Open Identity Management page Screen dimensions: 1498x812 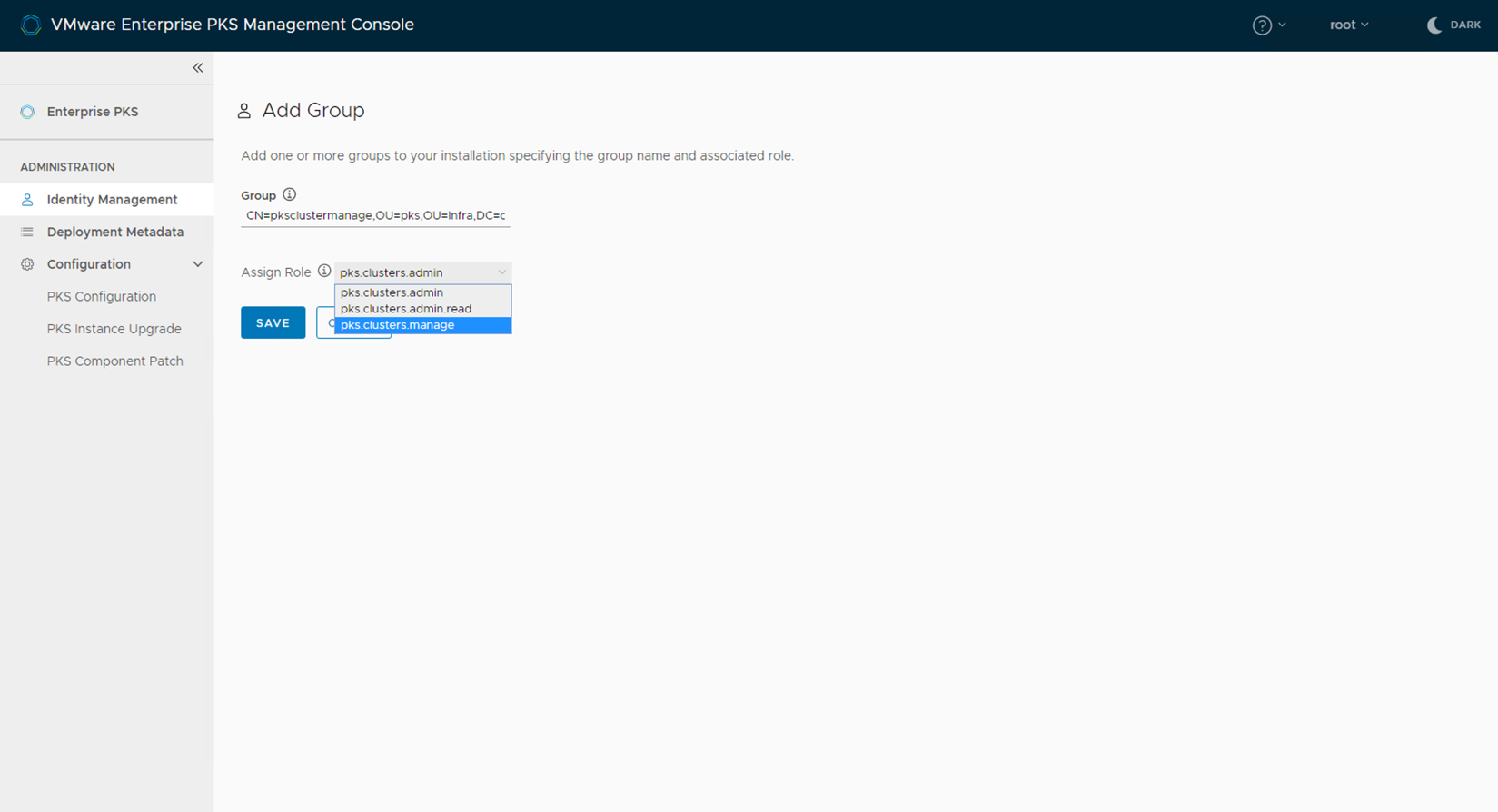point(107,200)
